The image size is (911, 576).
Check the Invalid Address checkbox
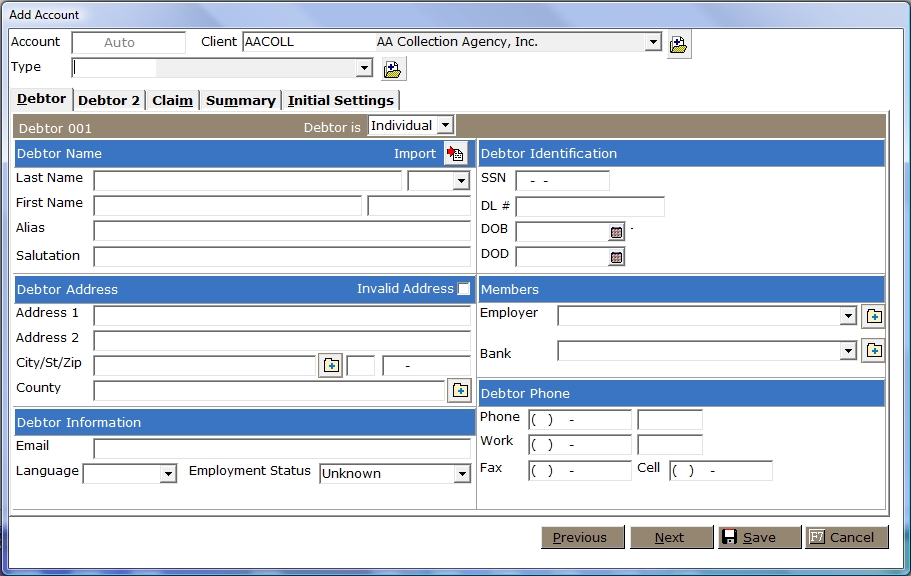click(464, 289)
